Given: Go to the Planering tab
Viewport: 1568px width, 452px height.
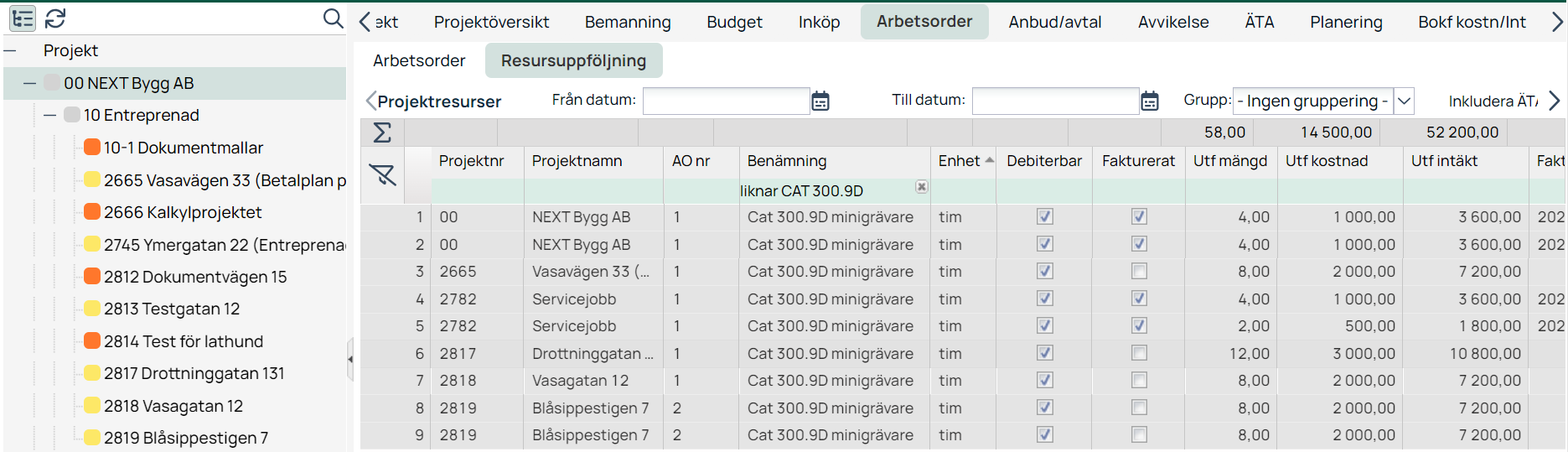Looking at the screenshot, I should tap(1346, 22).
